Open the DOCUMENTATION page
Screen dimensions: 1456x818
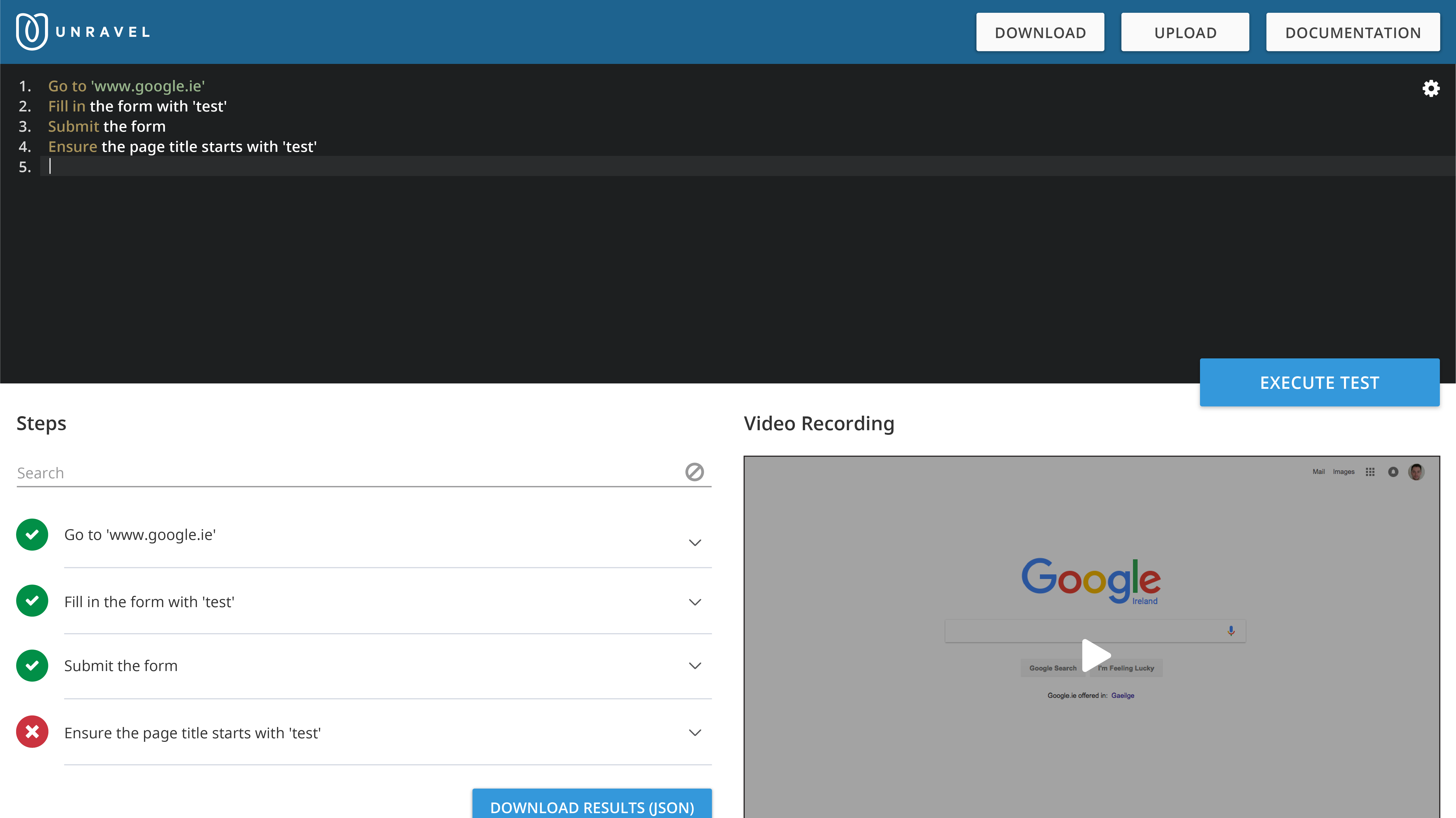click(1353, 33)
